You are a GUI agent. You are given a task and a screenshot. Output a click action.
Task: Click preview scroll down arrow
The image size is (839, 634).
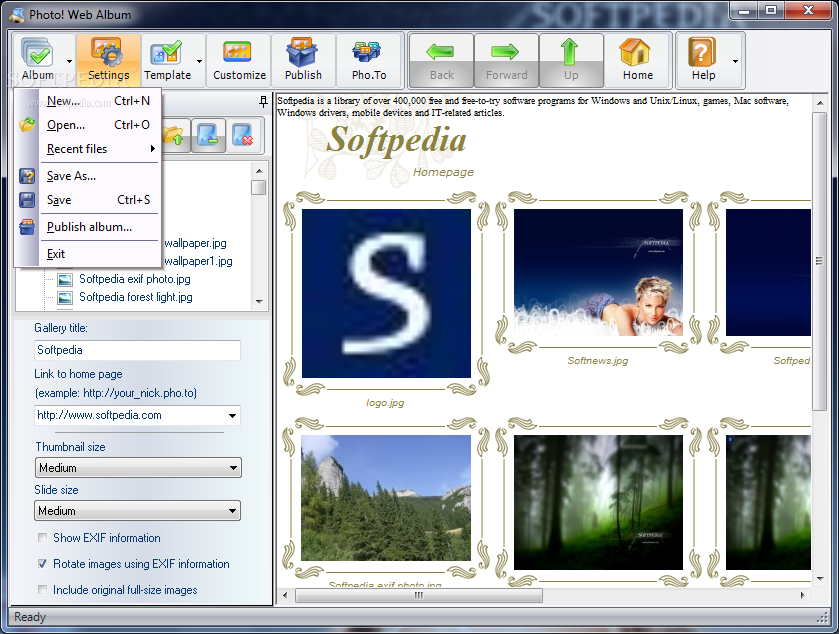(820, 579)
